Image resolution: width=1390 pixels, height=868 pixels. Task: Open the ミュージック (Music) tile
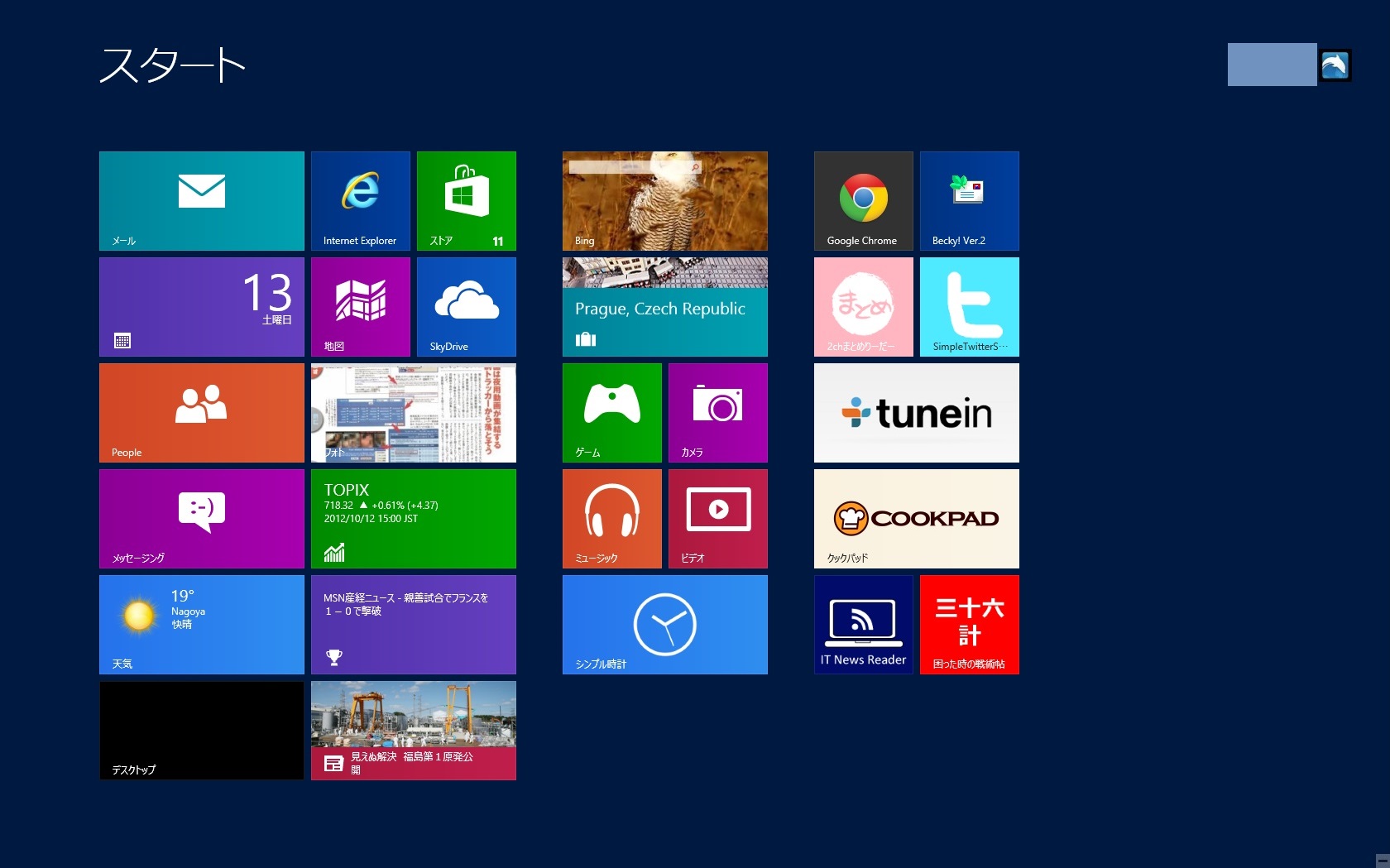pyautogui.click(x=612, y=519)
